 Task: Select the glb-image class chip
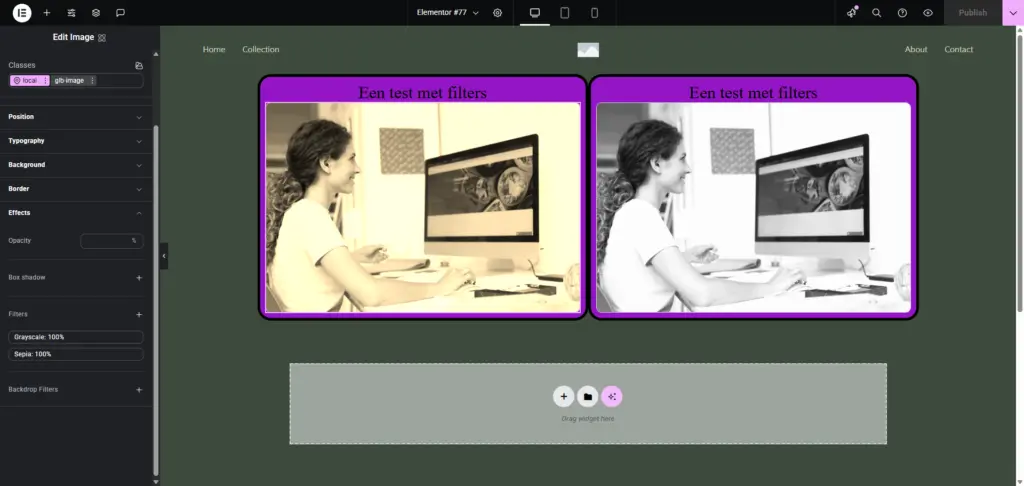[x=69, y=80]
